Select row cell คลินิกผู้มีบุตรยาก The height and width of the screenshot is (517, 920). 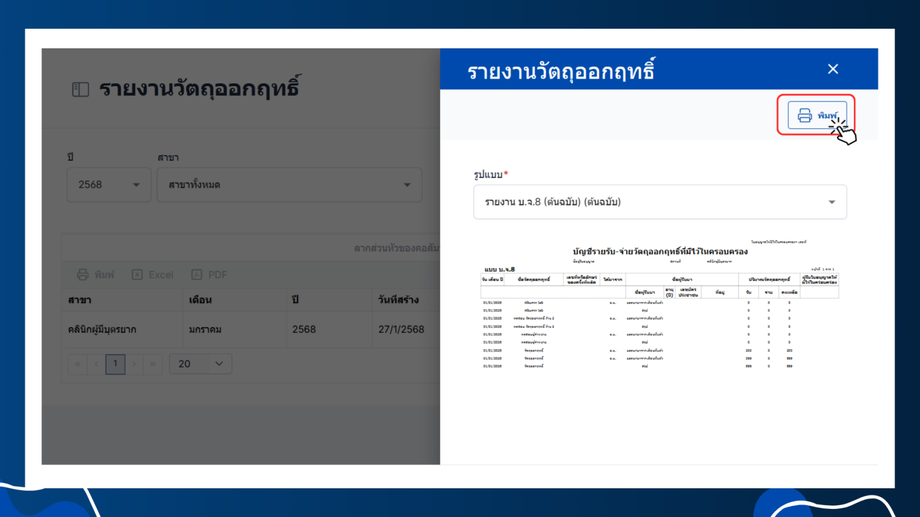point(122,330)
